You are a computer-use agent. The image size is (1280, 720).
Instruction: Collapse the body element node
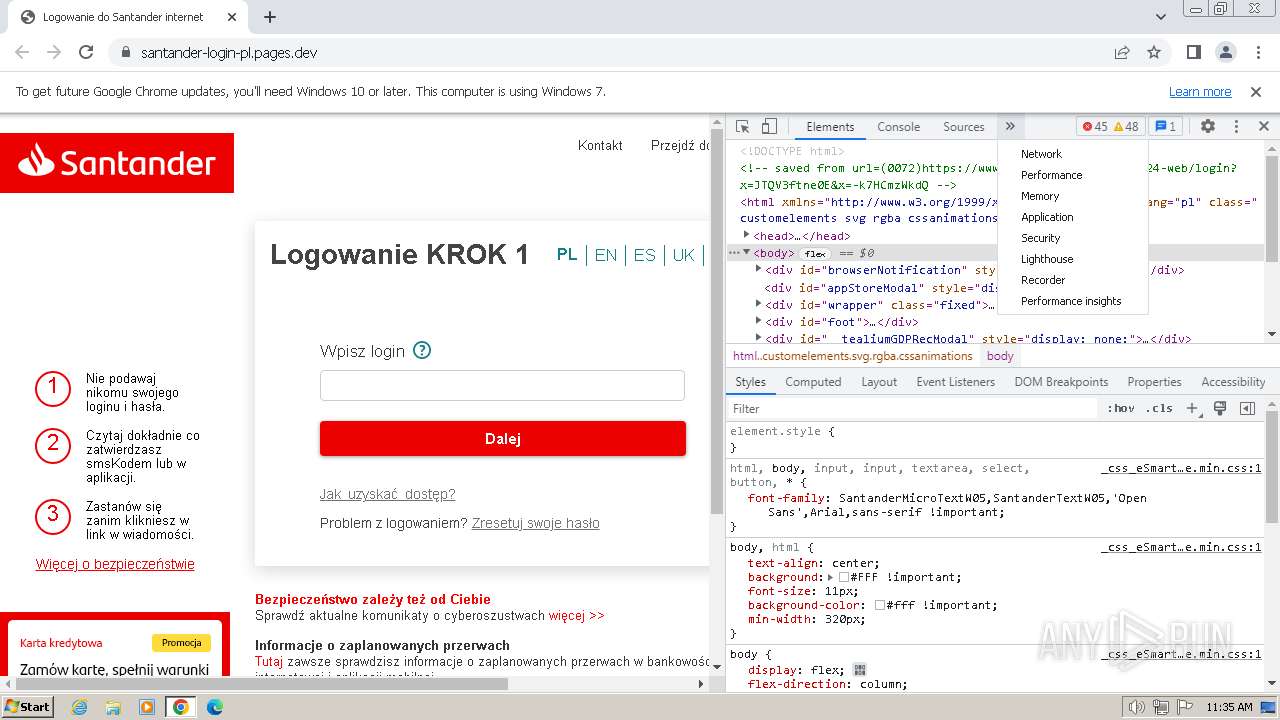746,253
